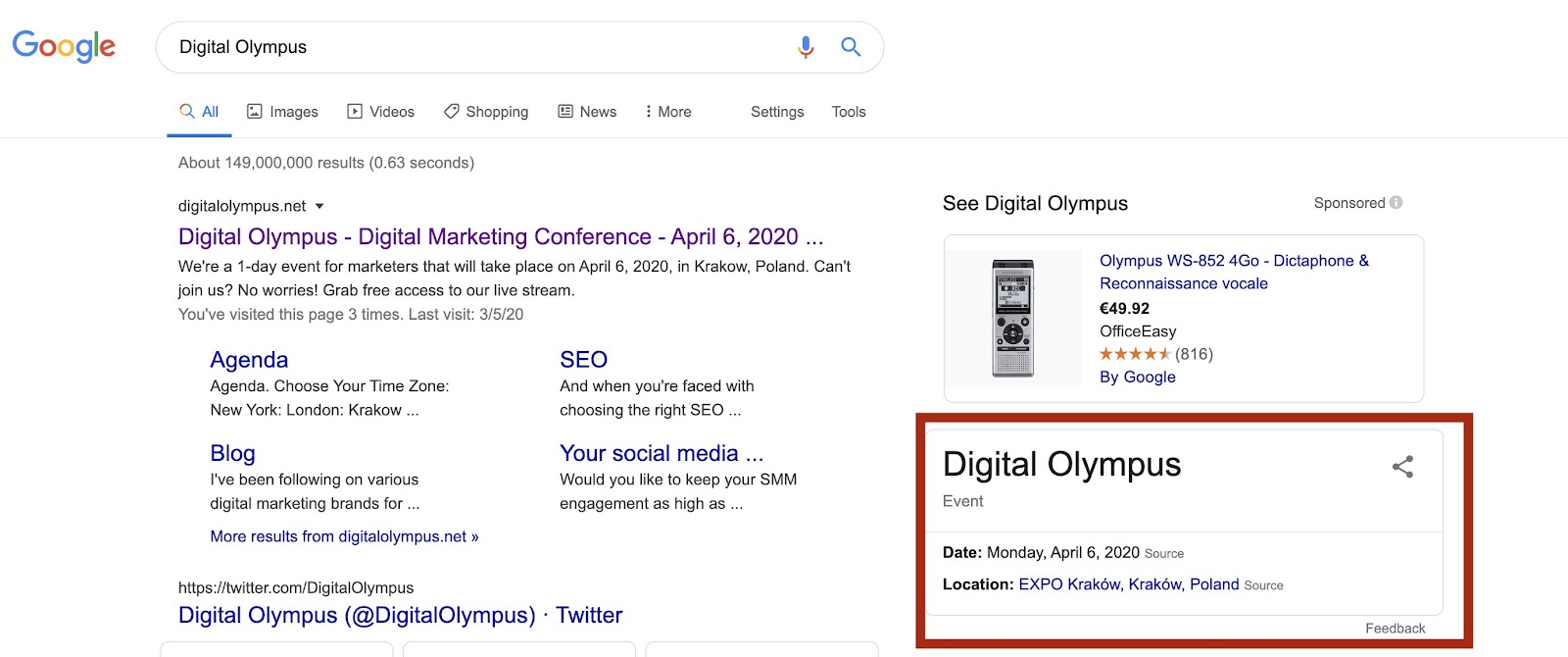Click the Google logo
Screen dimensions: 1568x657
(x=64, y=46)
